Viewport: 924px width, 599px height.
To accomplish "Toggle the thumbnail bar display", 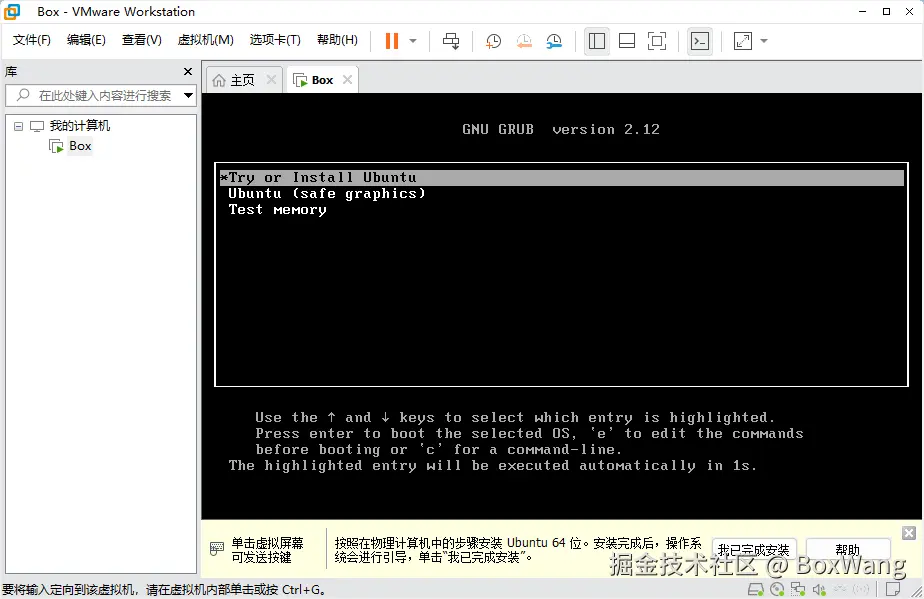I will click(x=628, y=41).
